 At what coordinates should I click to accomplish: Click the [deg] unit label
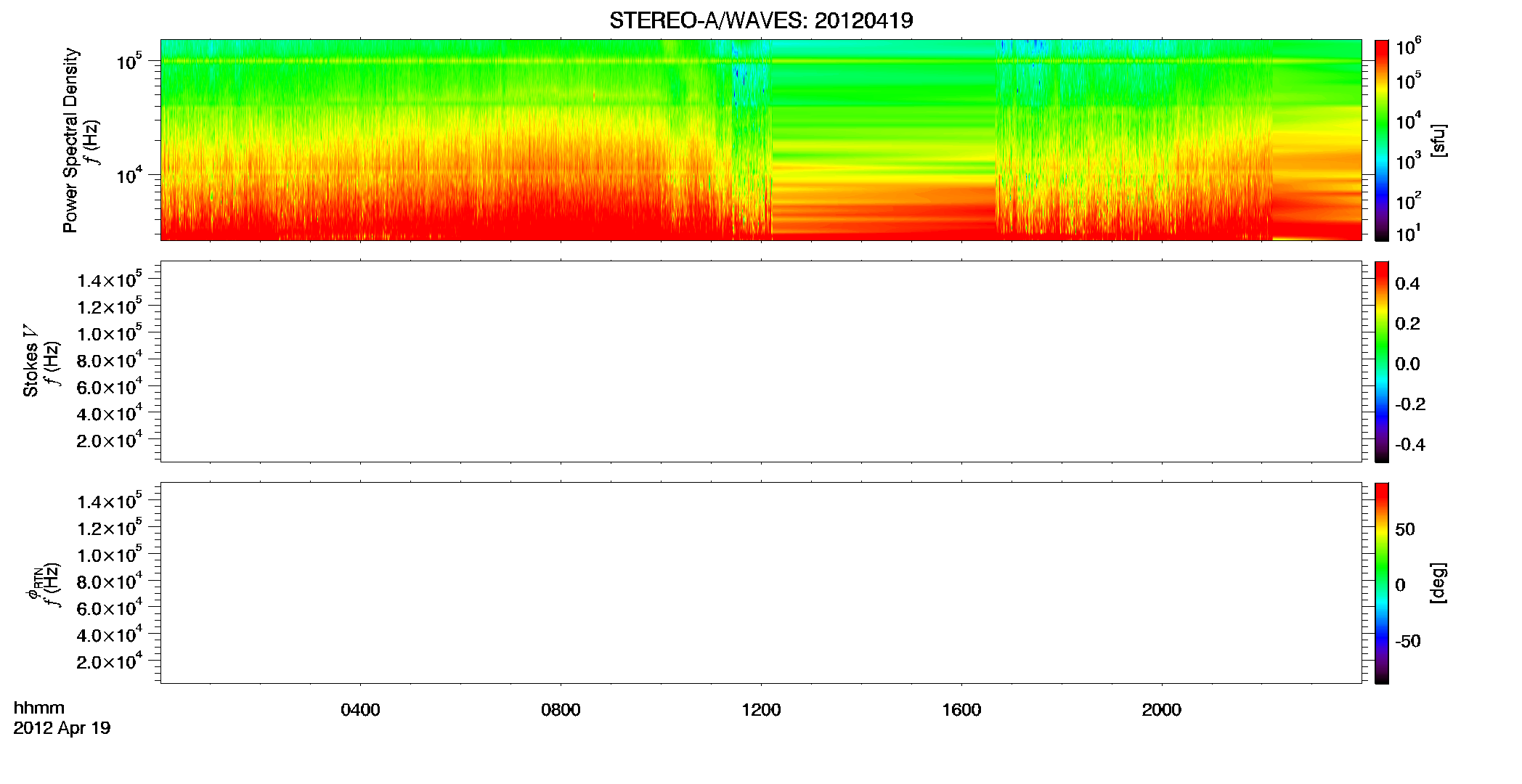pos(1438,583)
